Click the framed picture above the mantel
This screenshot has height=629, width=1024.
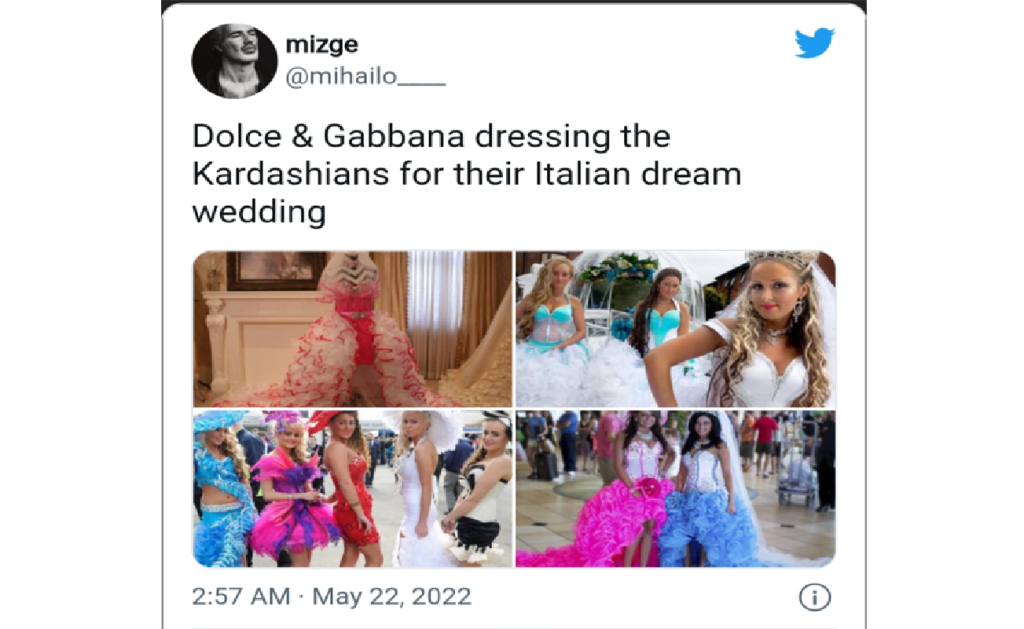click(x=274, y=270)
